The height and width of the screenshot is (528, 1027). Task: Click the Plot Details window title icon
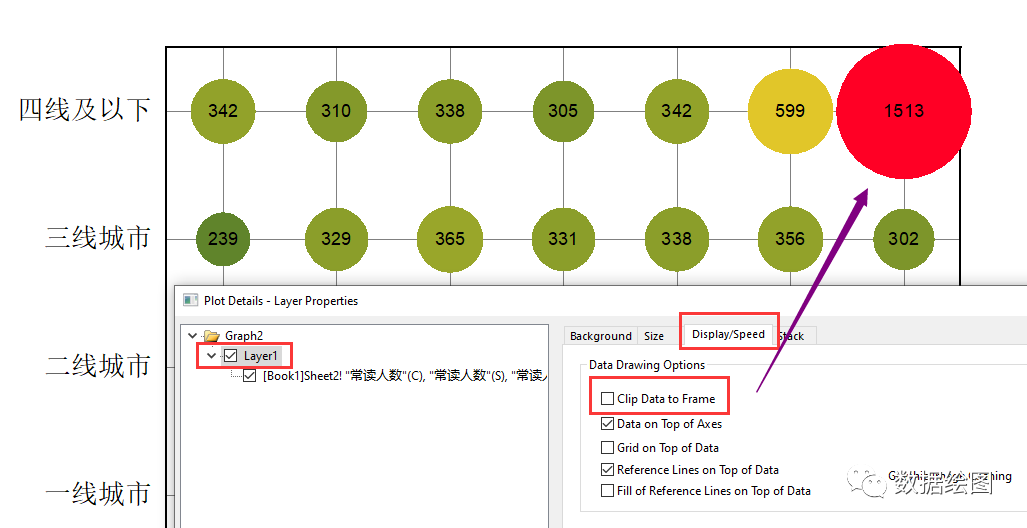190,300
